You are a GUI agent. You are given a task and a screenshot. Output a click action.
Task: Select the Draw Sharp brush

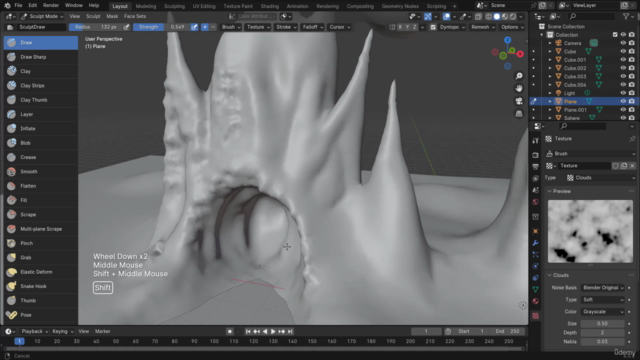pos(41,57)
